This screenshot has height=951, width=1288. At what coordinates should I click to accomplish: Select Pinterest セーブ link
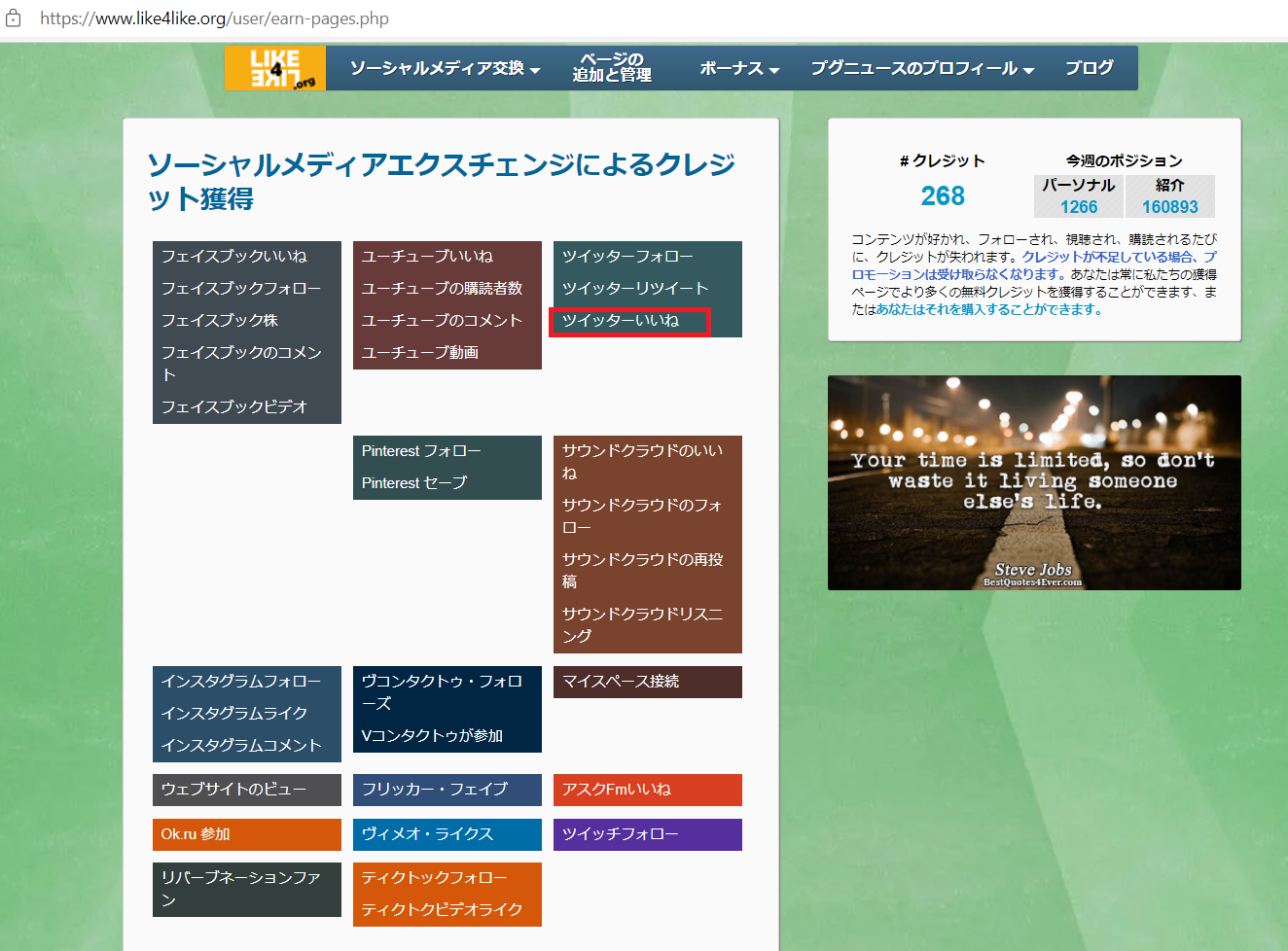tap(414, 482)
